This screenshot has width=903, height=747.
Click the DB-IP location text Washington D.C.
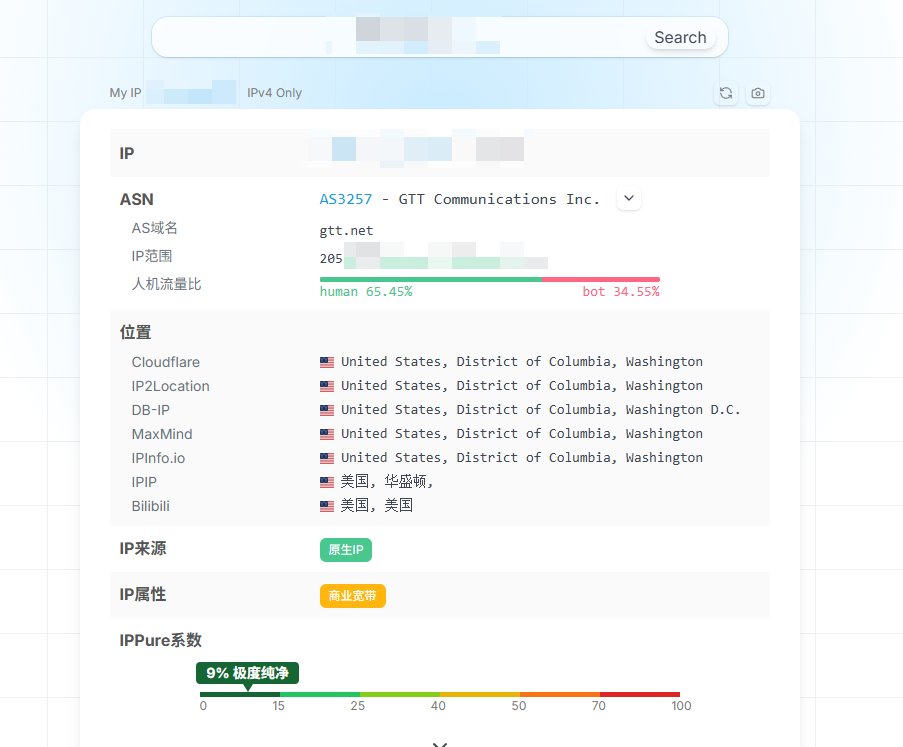[540, 409]
